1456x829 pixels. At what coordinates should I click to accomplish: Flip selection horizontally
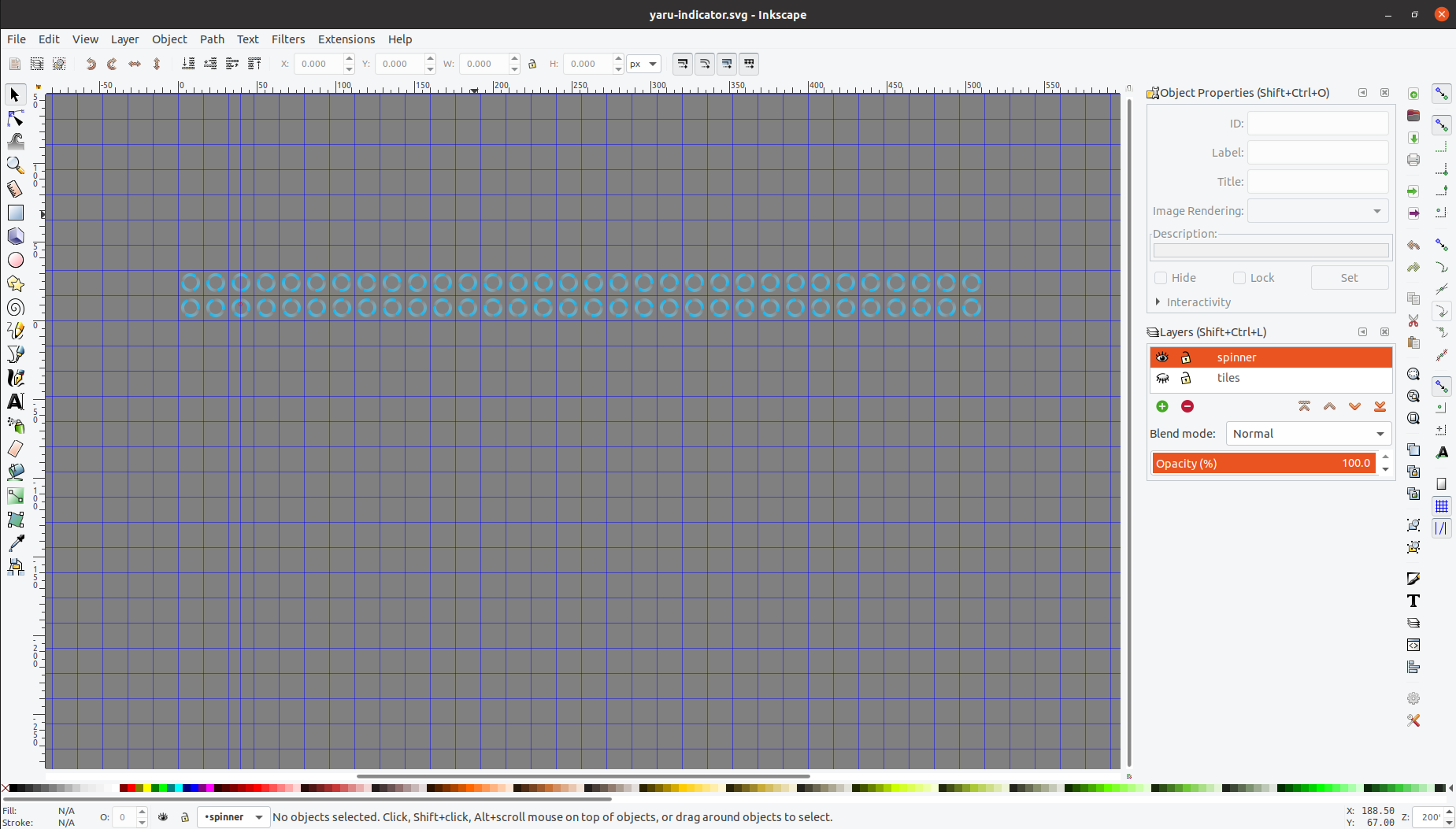pos(135,64)
